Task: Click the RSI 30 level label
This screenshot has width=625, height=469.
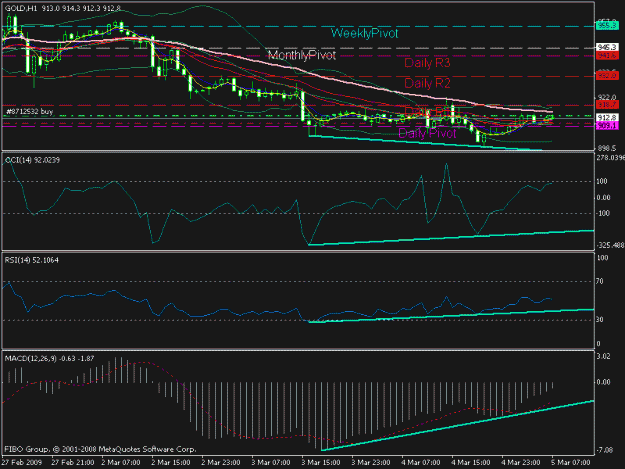Action: tap(599, 320)
